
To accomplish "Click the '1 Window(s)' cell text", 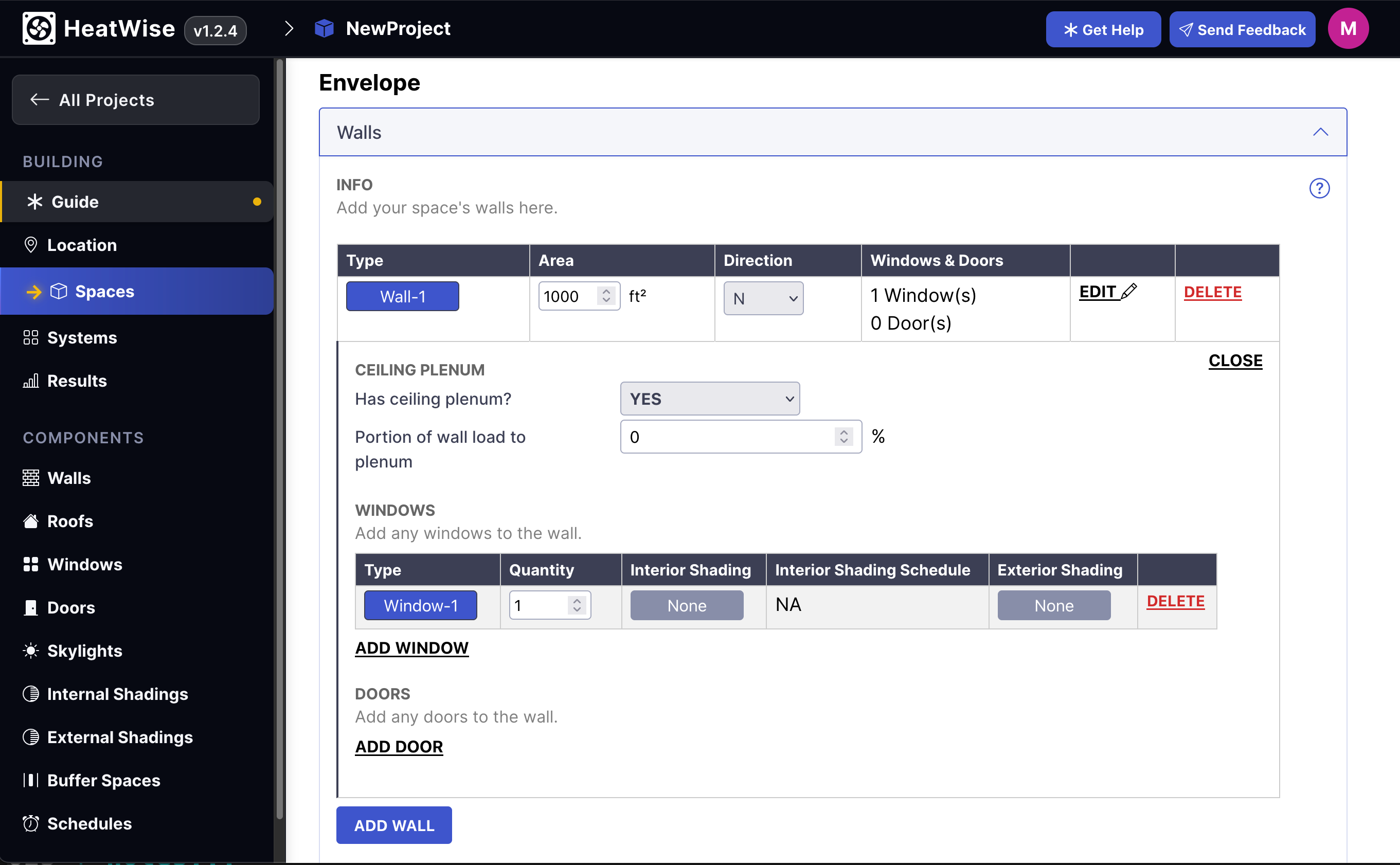I will 923,295.
